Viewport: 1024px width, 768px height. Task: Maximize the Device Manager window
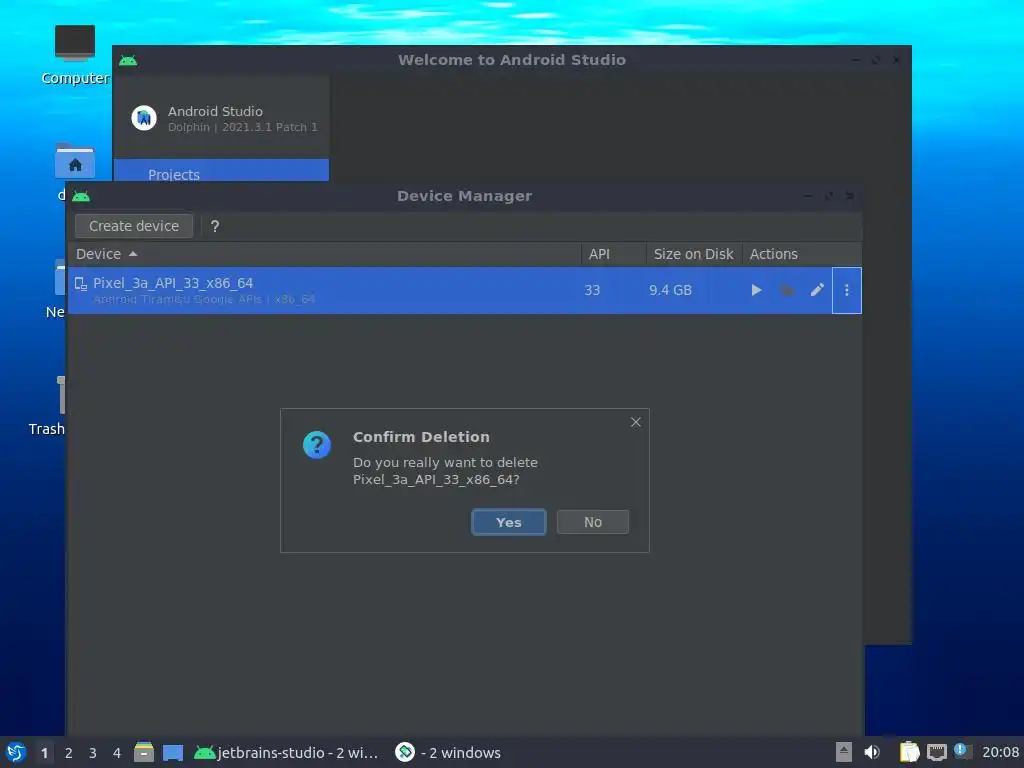(x=828, y=196)
